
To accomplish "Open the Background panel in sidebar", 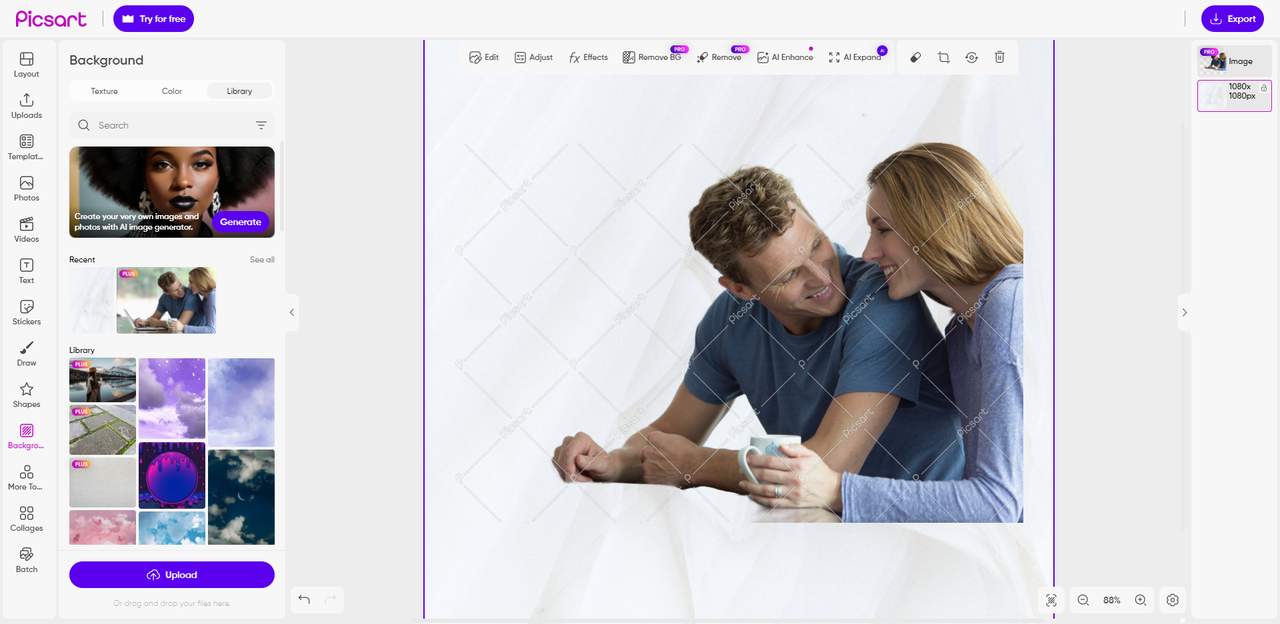I will click(26, 436).
